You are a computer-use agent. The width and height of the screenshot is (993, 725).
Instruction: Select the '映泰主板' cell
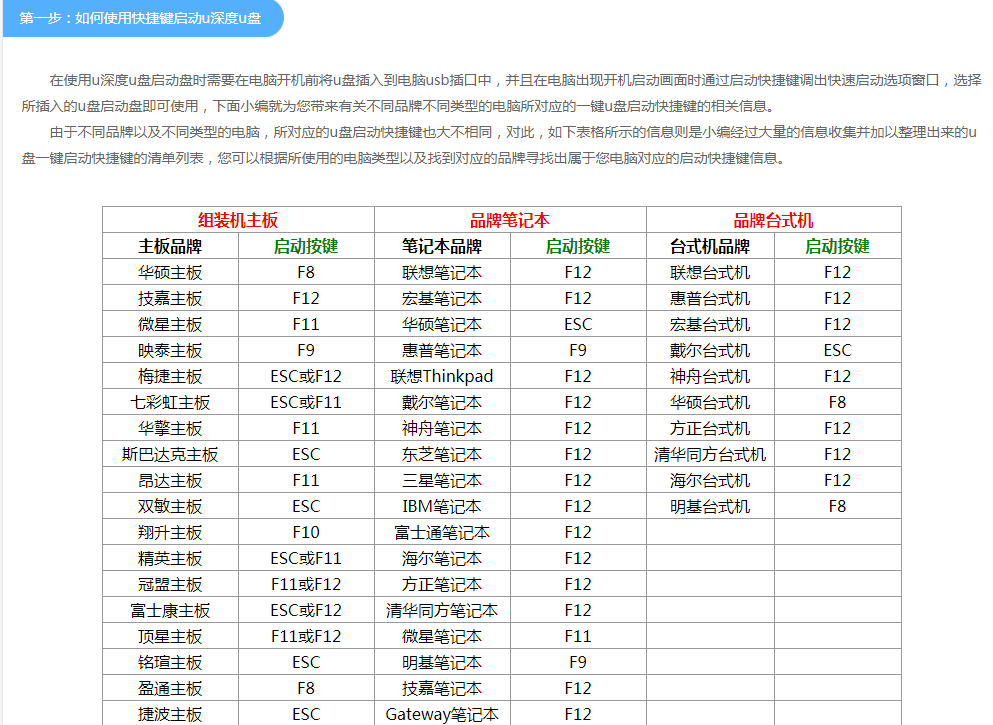coord(170,350)
